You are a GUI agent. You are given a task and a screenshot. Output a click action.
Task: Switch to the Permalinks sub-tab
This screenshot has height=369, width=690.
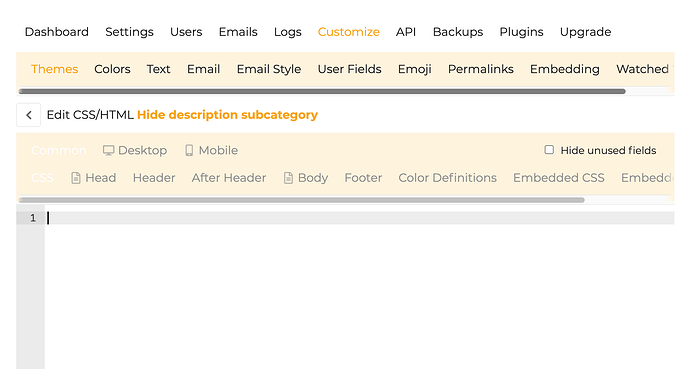click(481, 69)
